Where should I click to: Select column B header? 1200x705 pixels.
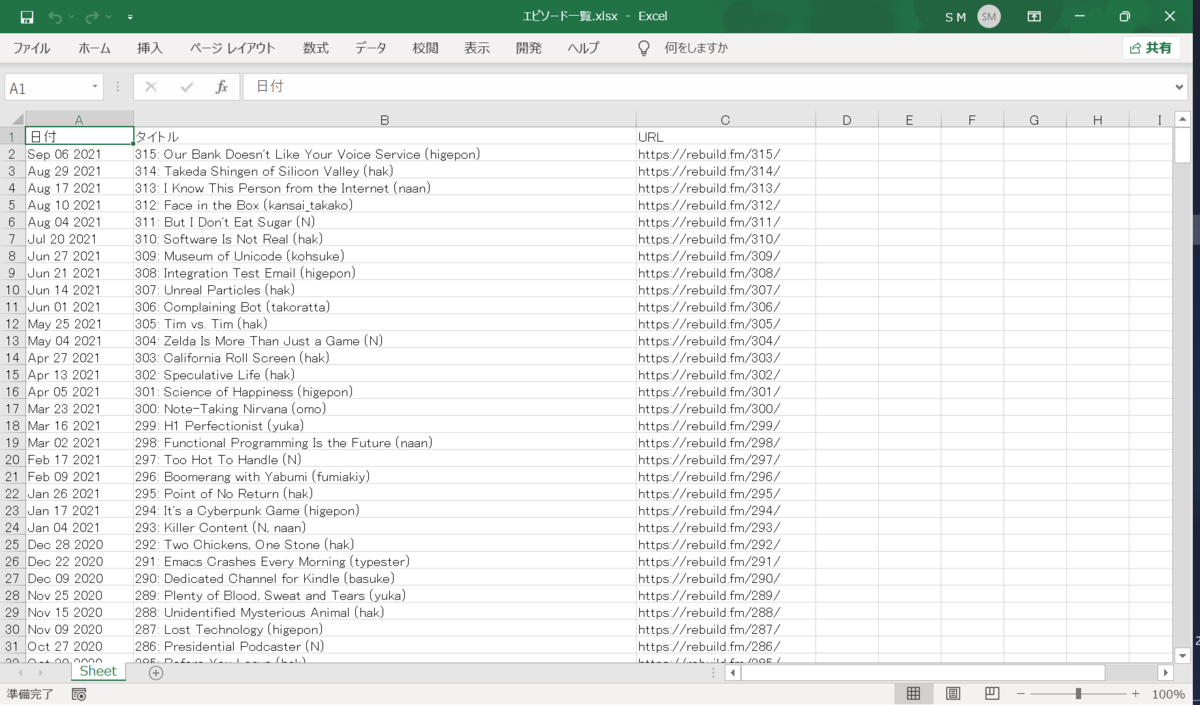[x=385, y=120]
